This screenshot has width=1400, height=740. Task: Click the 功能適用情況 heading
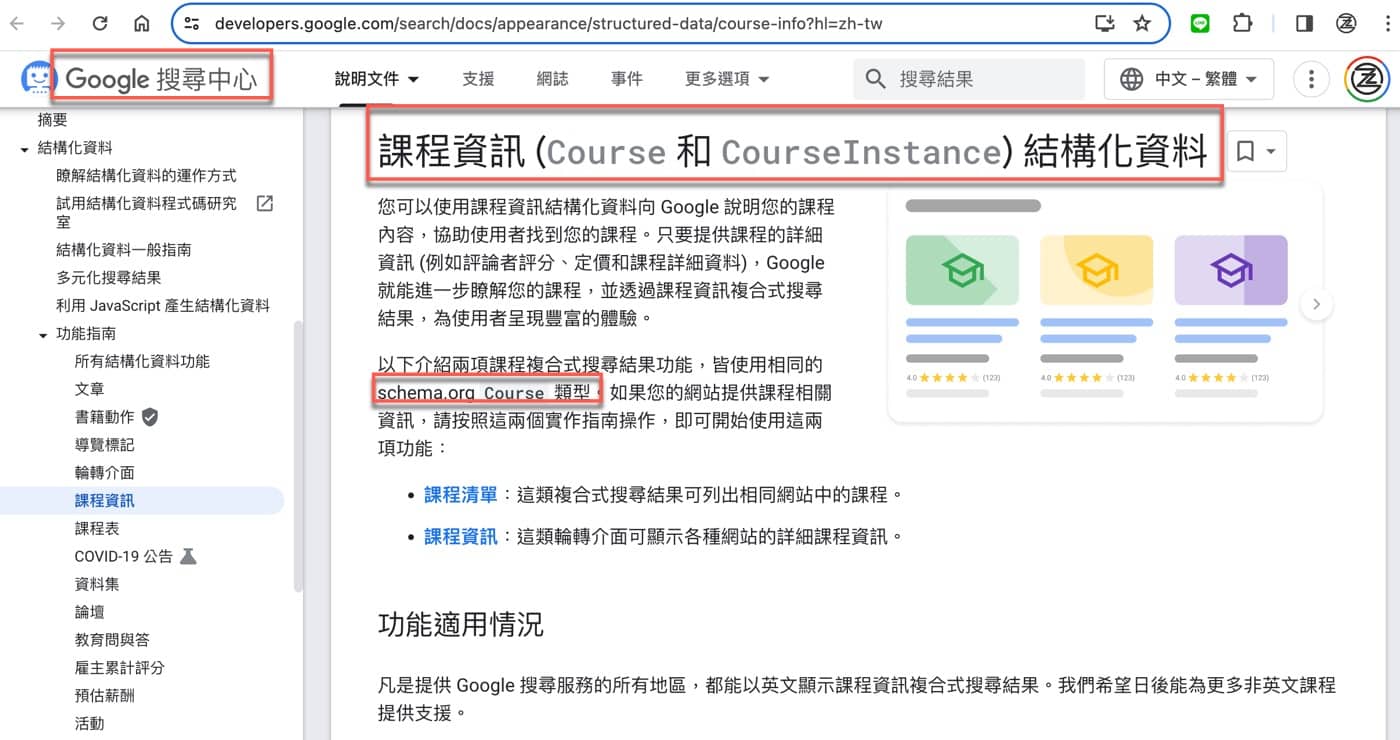(461, 626)
